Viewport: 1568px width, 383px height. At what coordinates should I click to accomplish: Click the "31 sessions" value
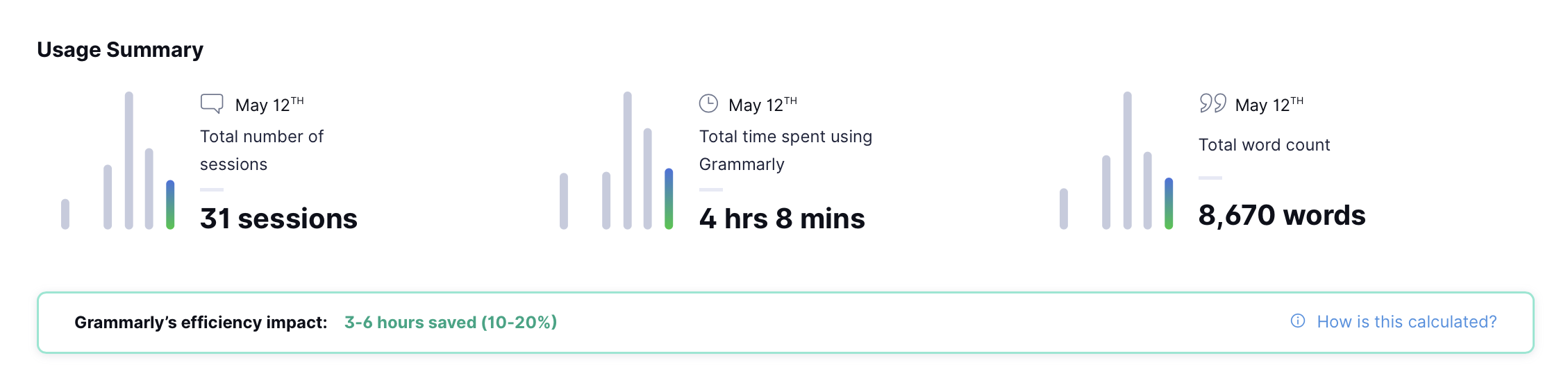tap(278, 219)
